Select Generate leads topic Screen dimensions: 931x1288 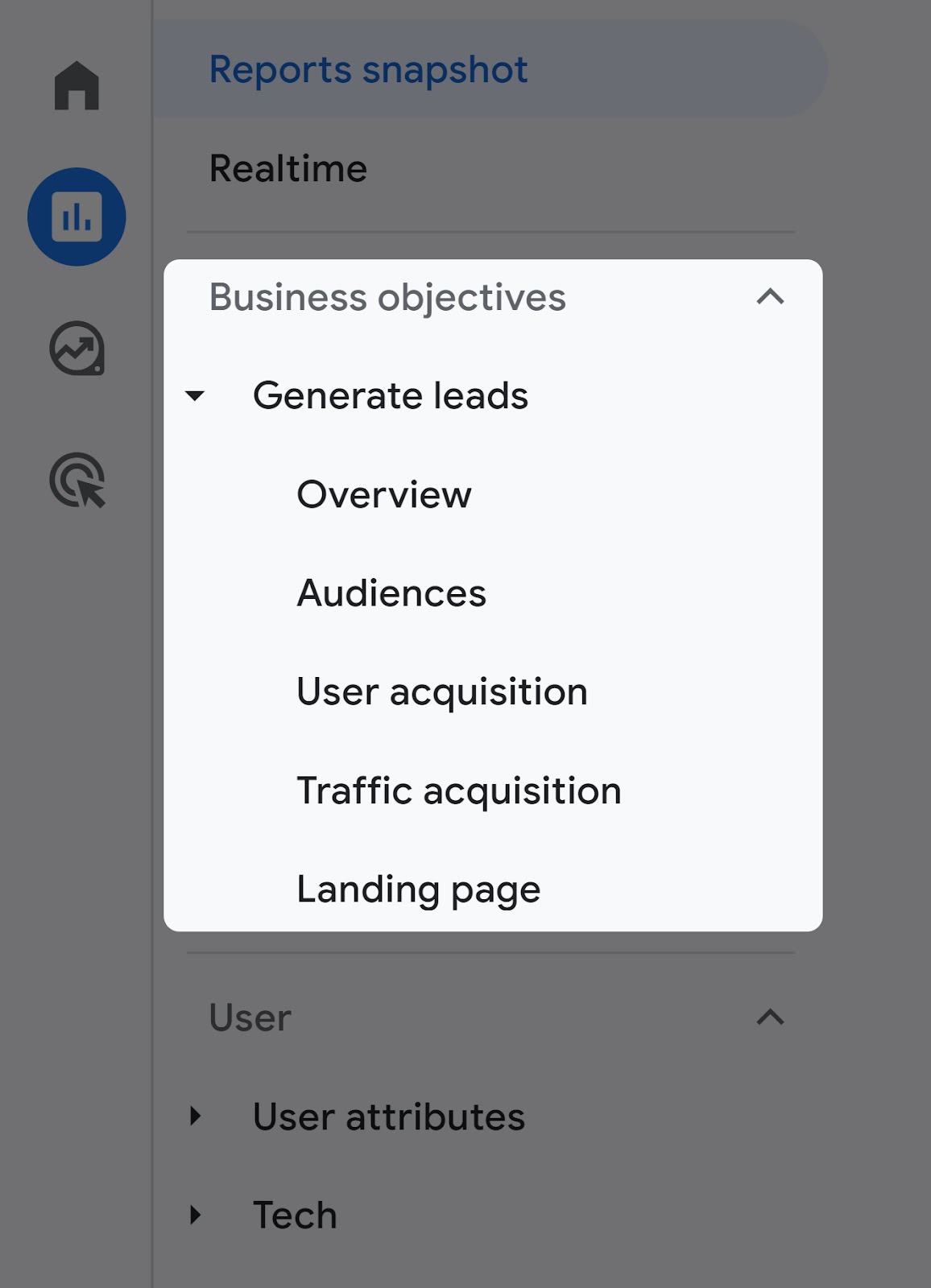point(391,396)
